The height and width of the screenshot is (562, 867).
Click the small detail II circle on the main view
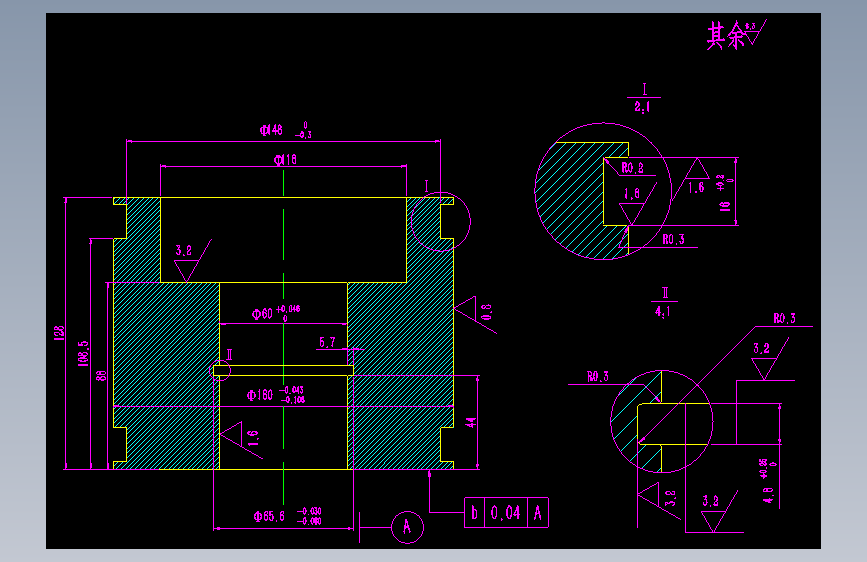[221, 371]
